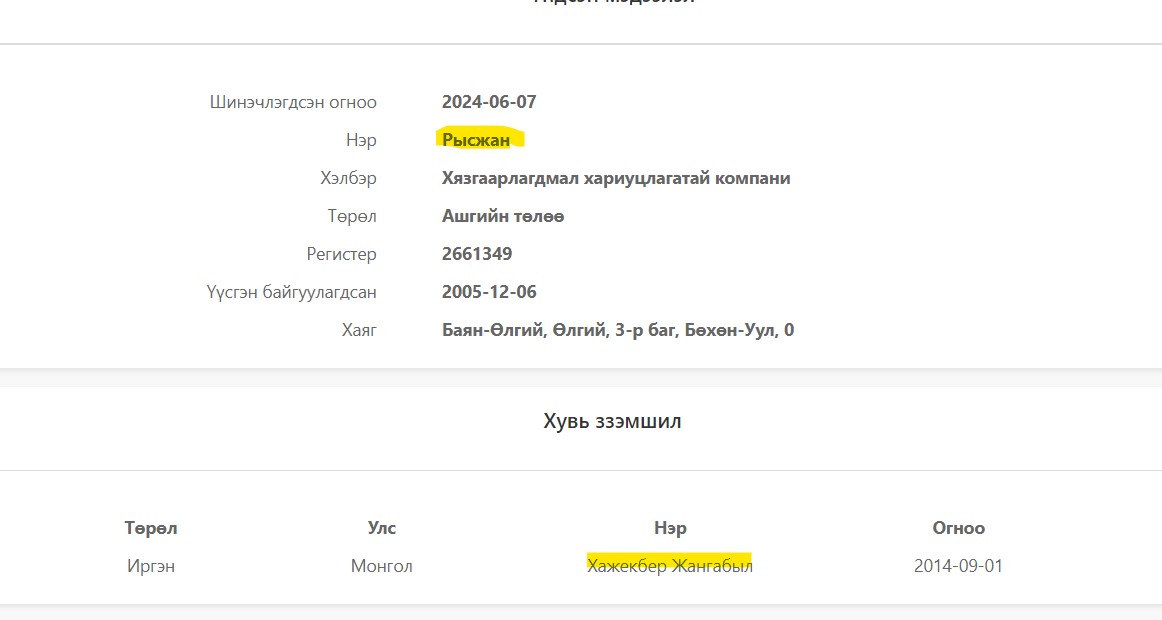Select the highlighted company name Рысжан
Image resolution: width=1162 pixels, height=620 pixels.
pyautogui.click(x=476, y=140)
